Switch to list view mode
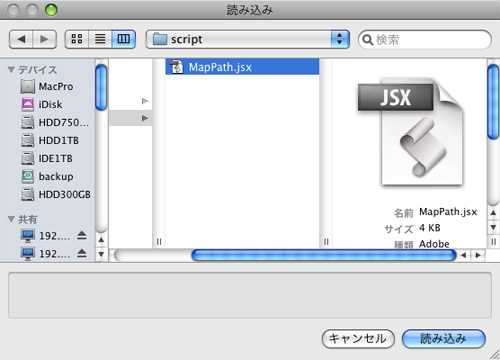500x360 pixels. 100,39
